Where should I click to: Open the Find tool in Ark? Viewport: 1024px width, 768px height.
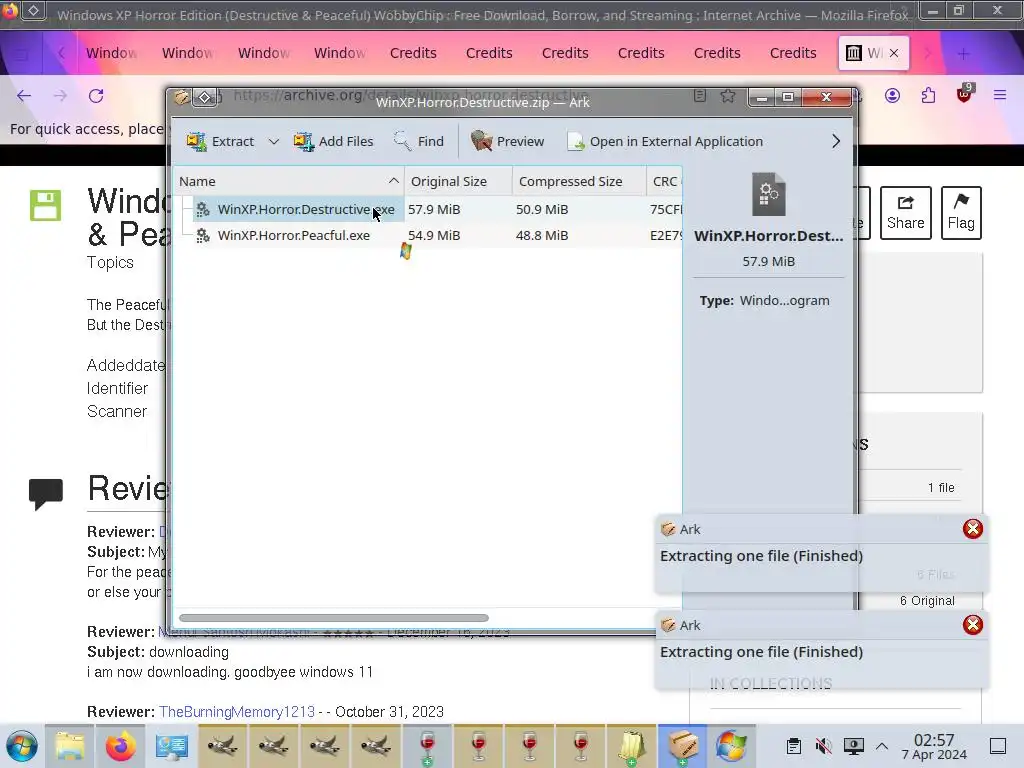point(419,141)
